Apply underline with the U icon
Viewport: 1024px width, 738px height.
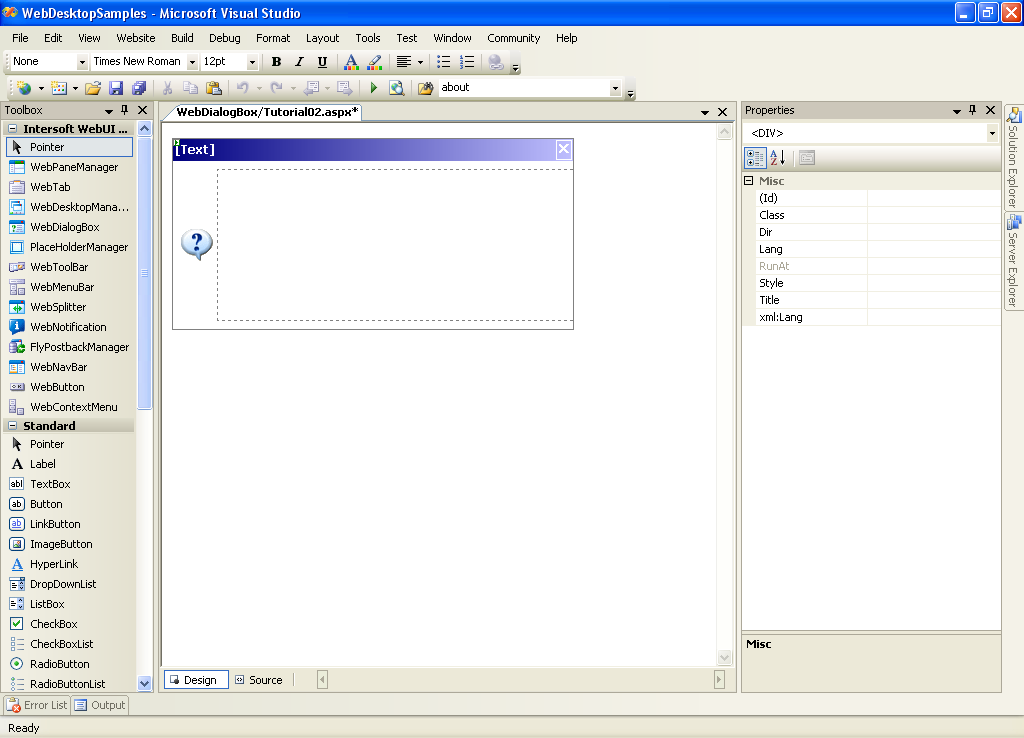point(322,62)
